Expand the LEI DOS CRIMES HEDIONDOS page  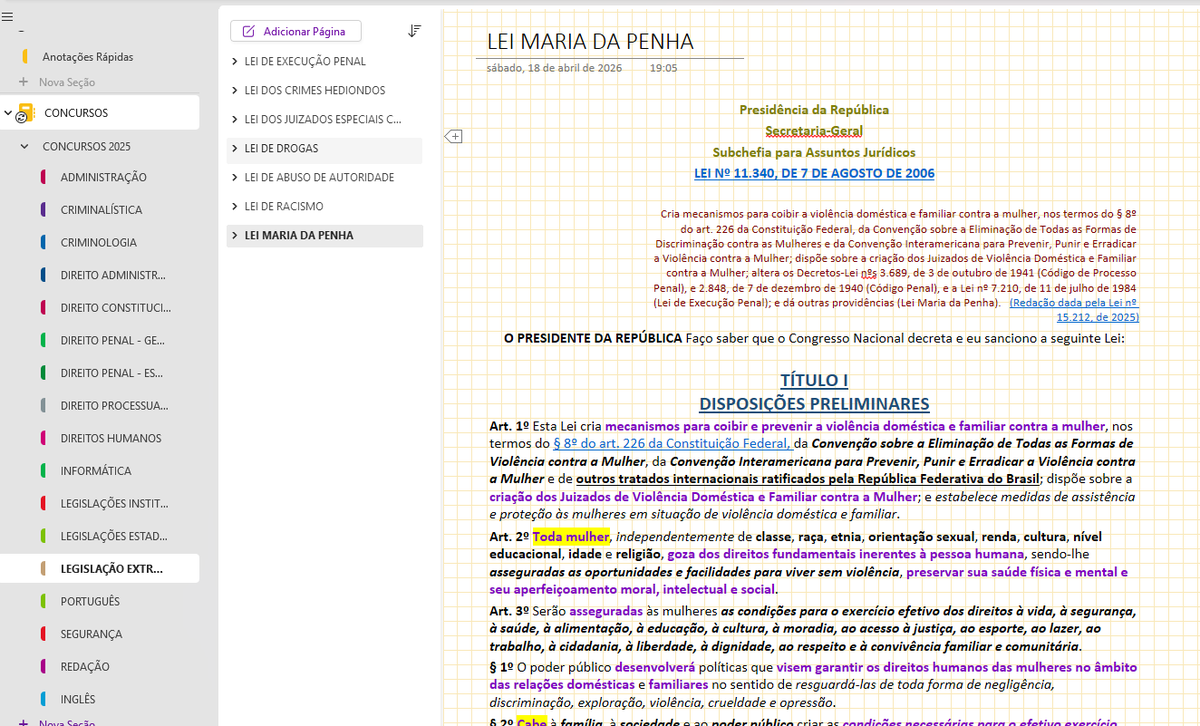[x=235, y=91]
